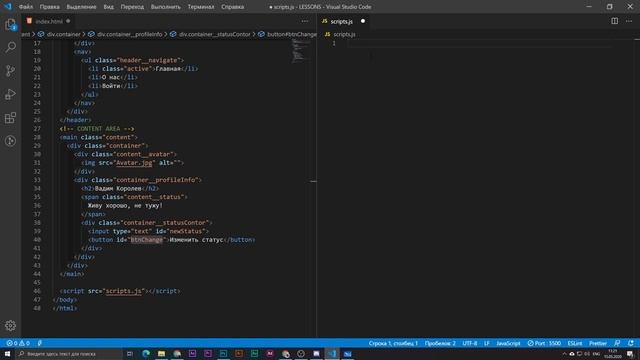Click the unsaved dot on index.html tab

tap(68, 21)
